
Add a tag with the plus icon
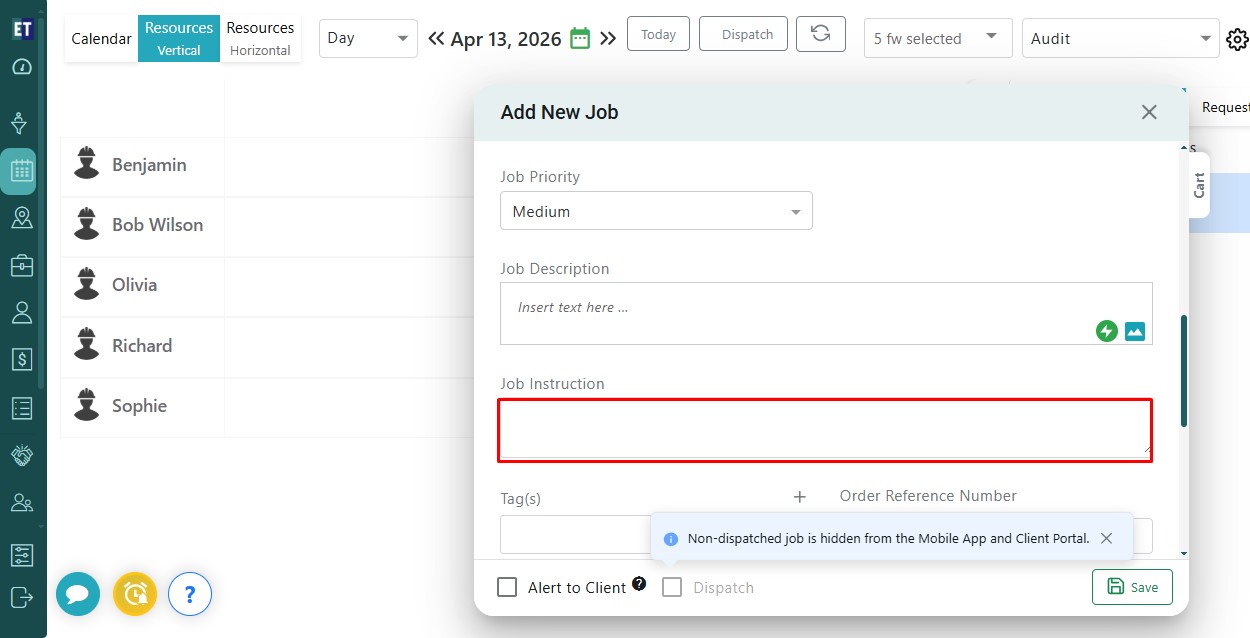799,497
